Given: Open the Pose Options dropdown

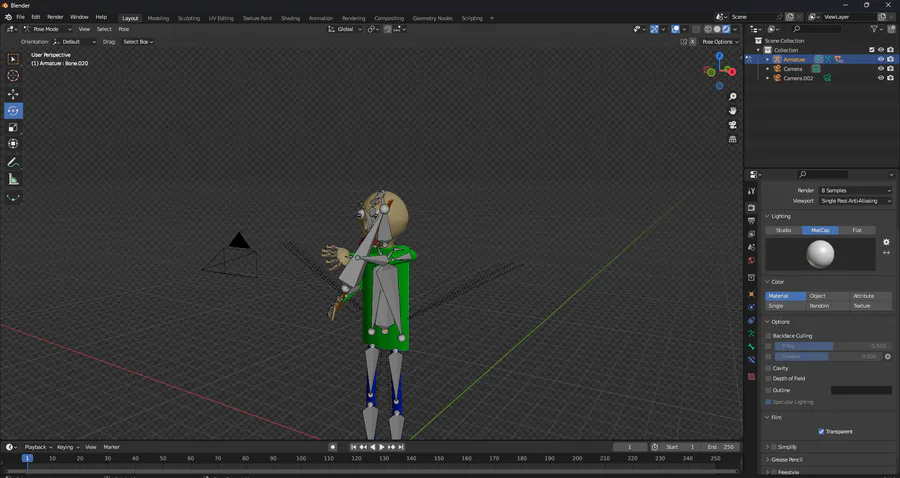Looking at the screenshot, I should (720, 42).
